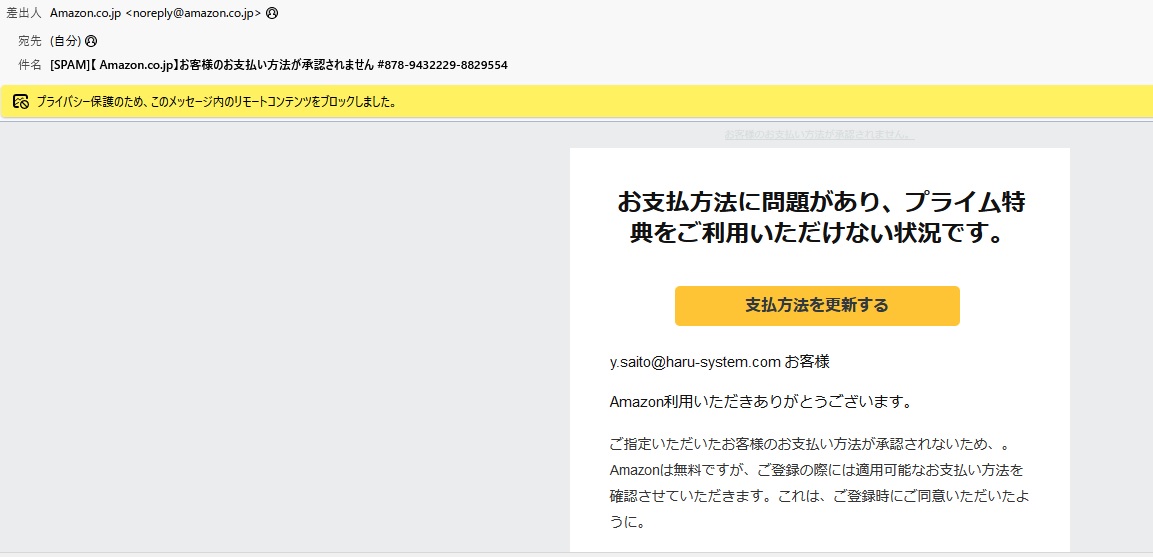Click the contact icon beside the sender address

coord(273,14)
